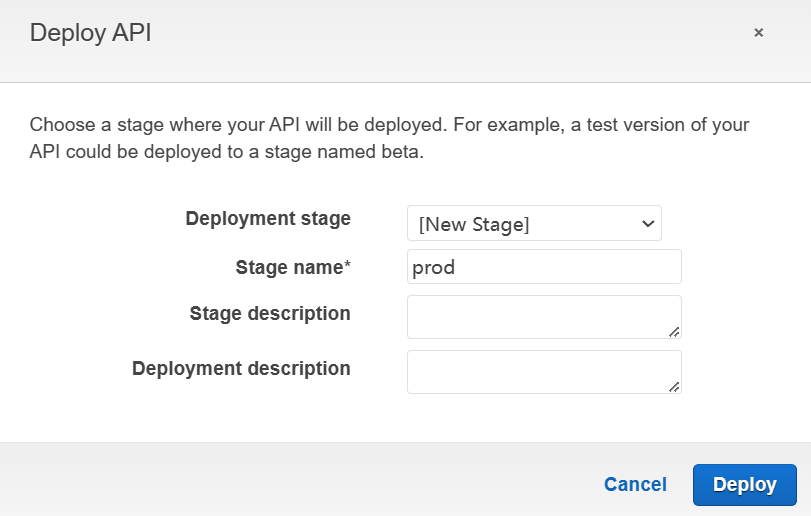
Task: Click into the Stage description text area
Action: point(540,316)
